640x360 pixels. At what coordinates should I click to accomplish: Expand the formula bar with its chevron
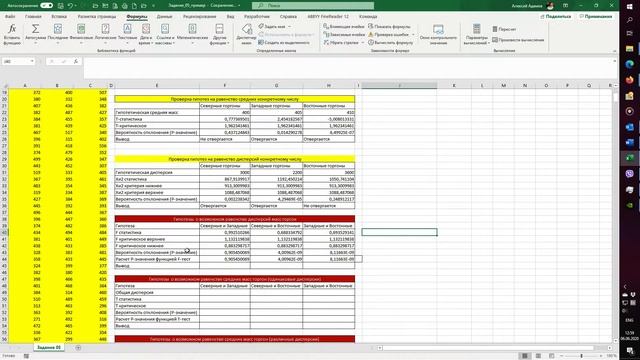(614, 61)
